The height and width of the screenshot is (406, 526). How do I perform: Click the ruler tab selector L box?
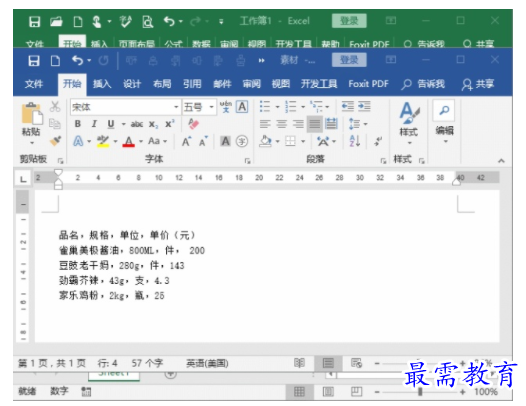pos(23,179)
